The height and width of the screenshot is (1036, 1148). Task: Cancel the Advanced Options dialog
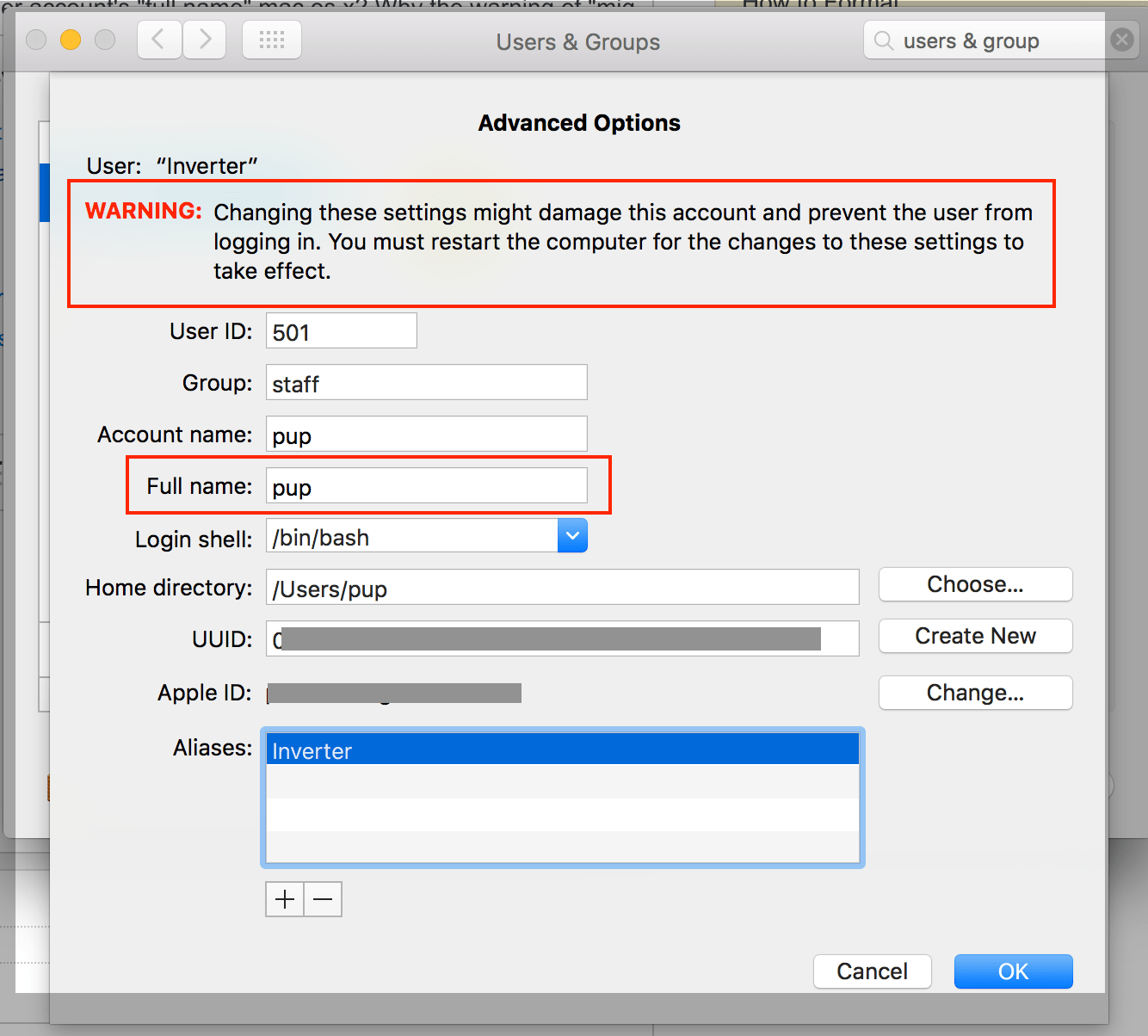pyautogui.click(x=872, y=971)
